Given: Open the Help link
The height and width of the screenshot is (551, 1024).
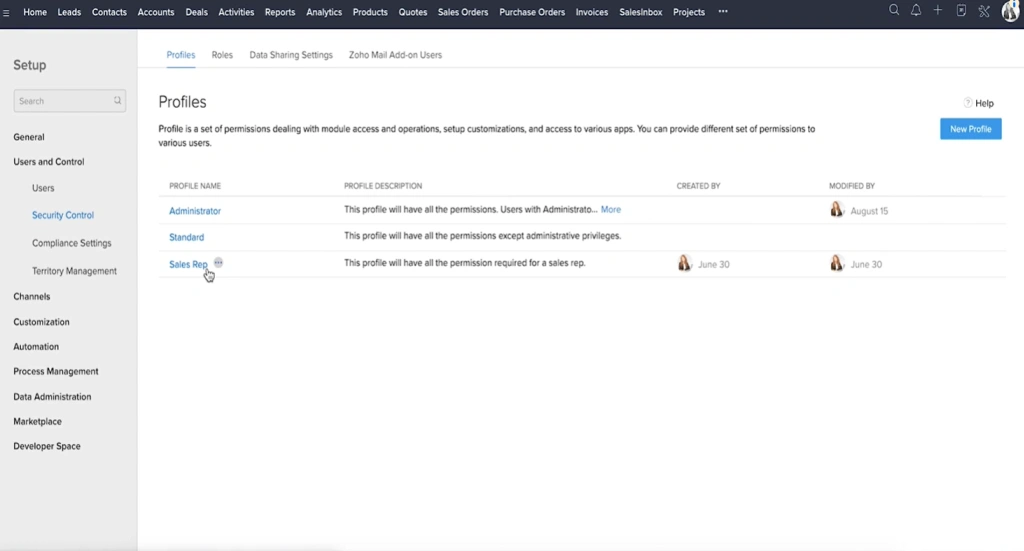Looking at the screenshot, I should click(984, 103).
